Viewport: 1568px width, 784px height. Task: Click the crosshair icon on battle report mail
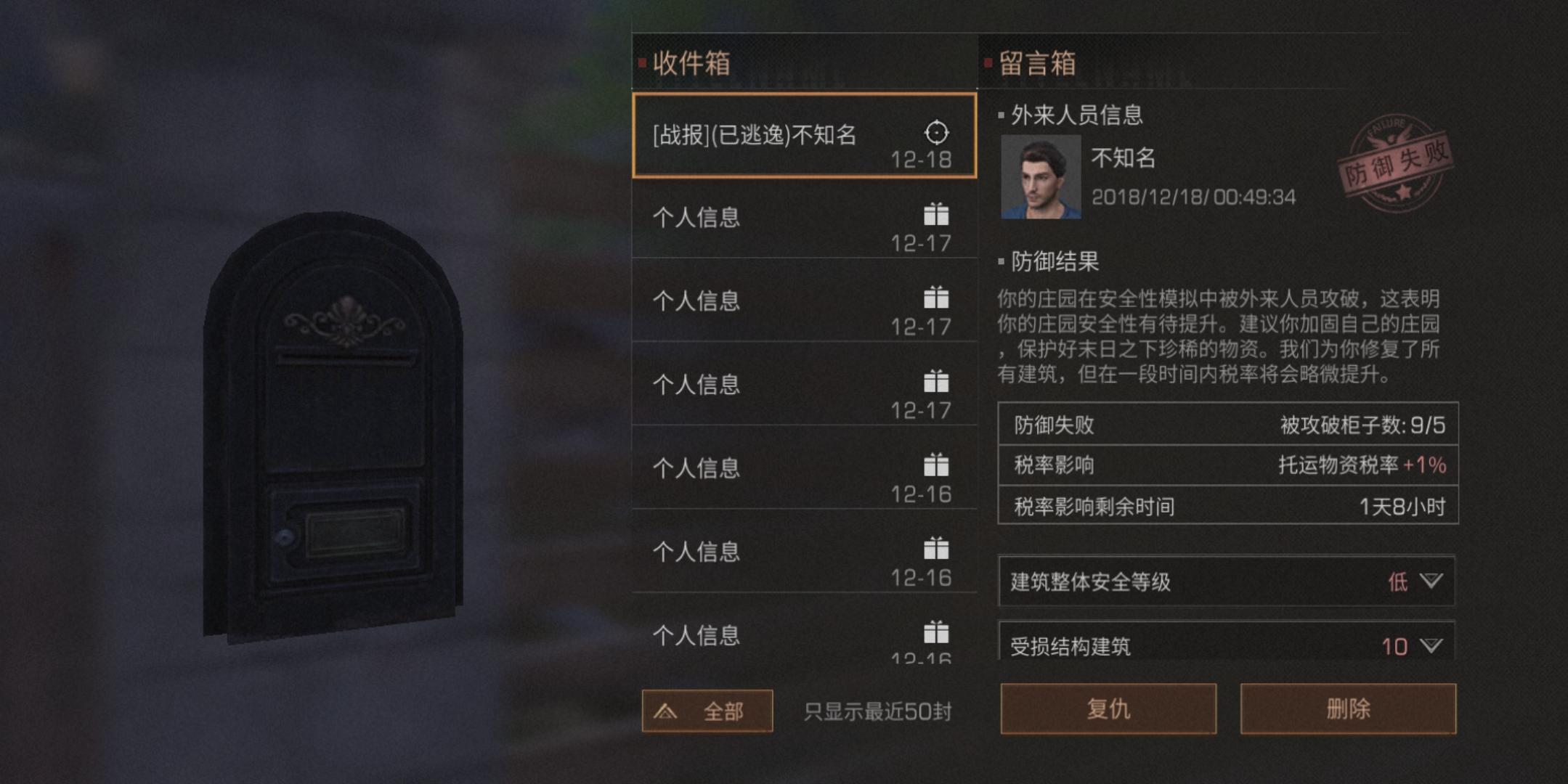(x=936, y=132)
